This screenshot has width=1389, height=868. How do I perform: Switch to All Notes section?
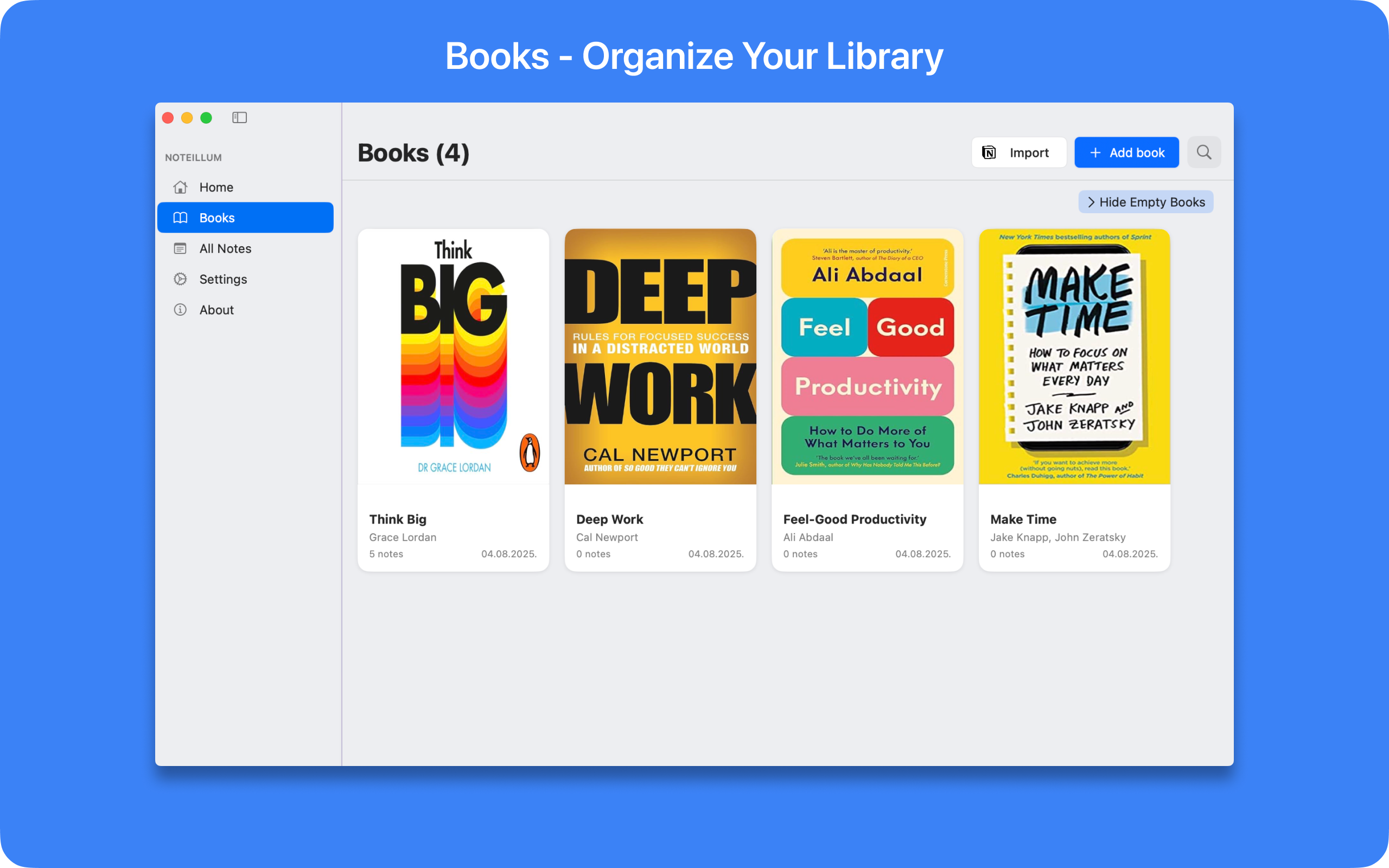click(225, 248)
